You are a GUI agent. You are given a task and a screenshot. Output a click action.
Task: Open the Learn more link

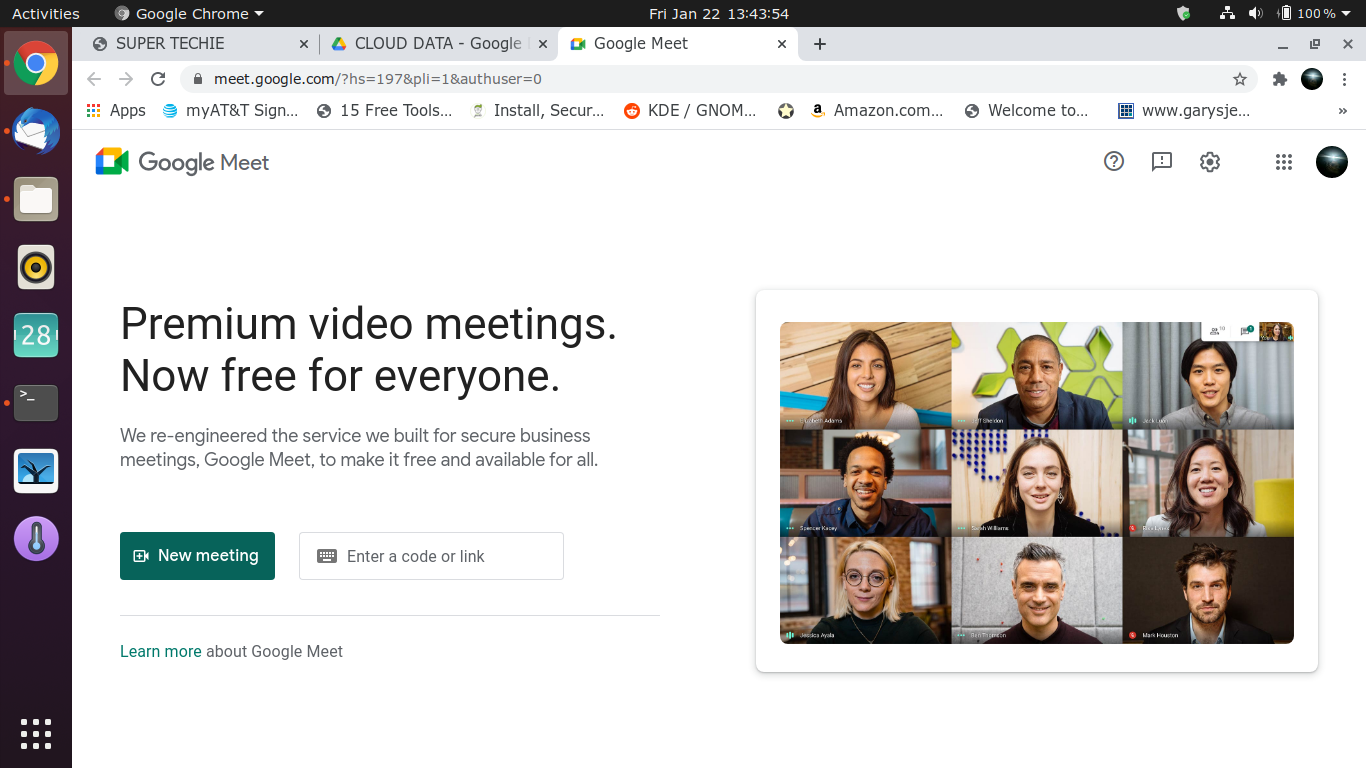tap(161, 651)
